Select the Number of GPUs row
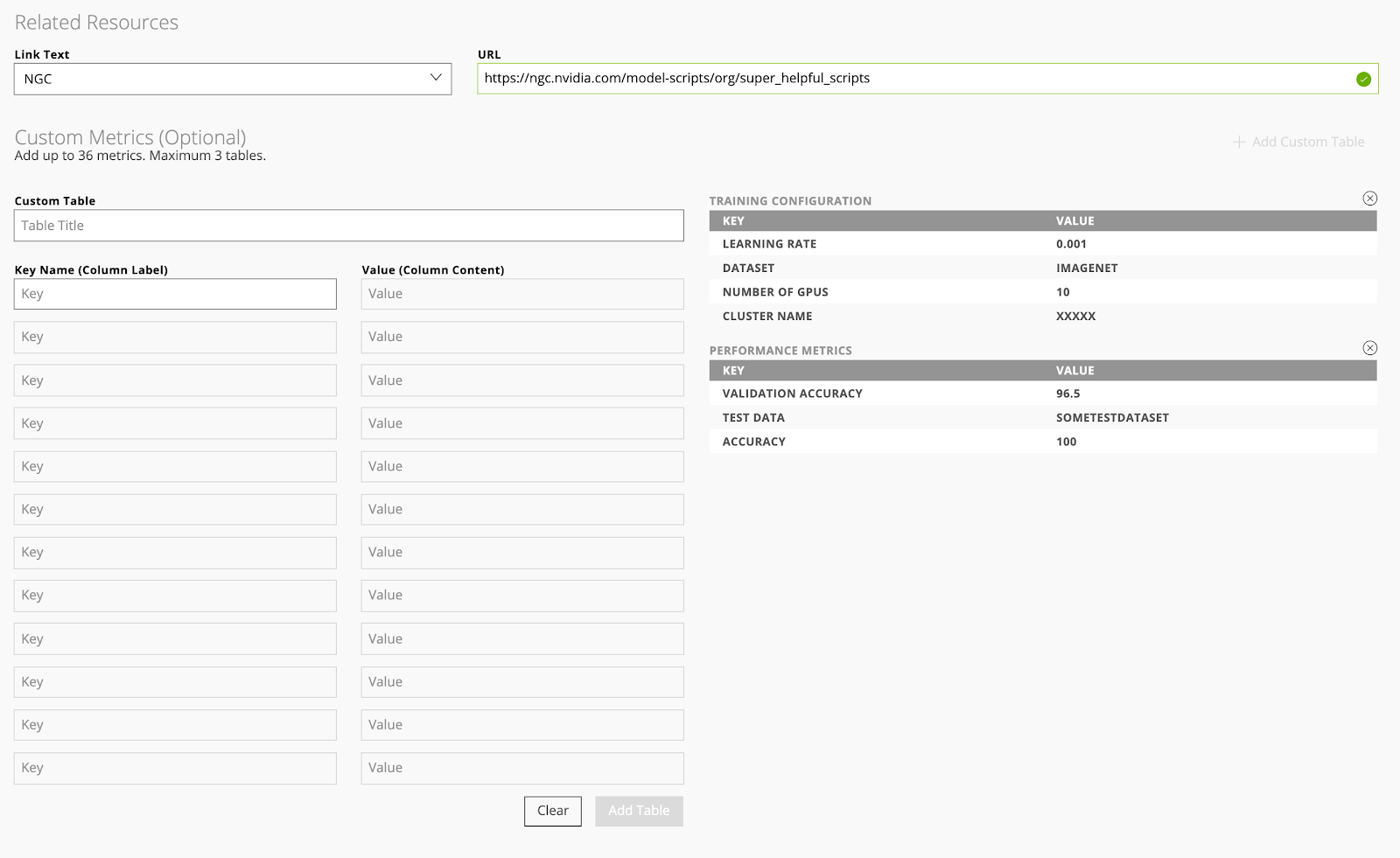This screenshot has width=1400, height=858. tap(1041, 292)
